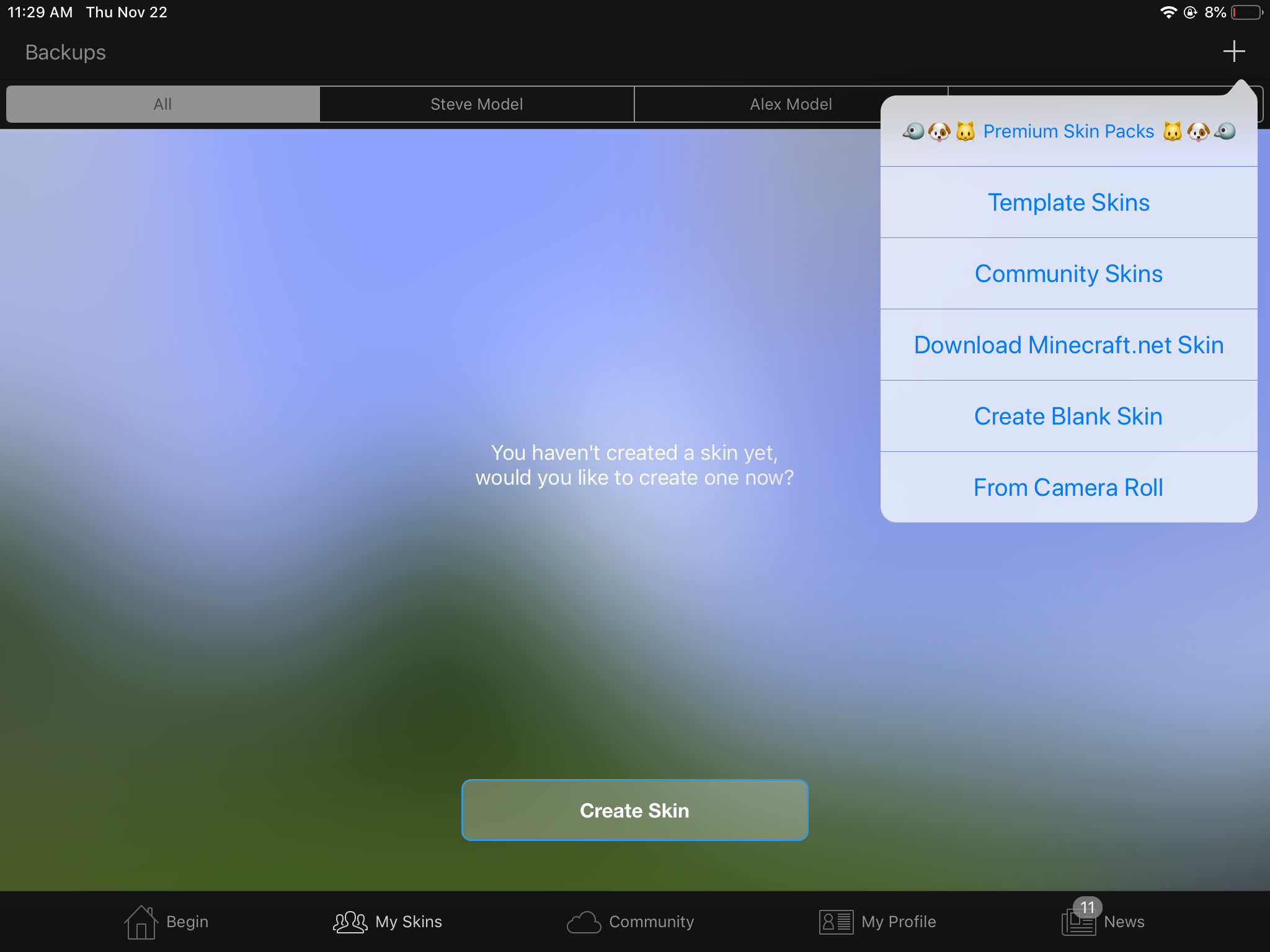This screenshot has height=952, width=1270.
Task: Tap the battery indicator in status bar
Action: [1247, 12]
